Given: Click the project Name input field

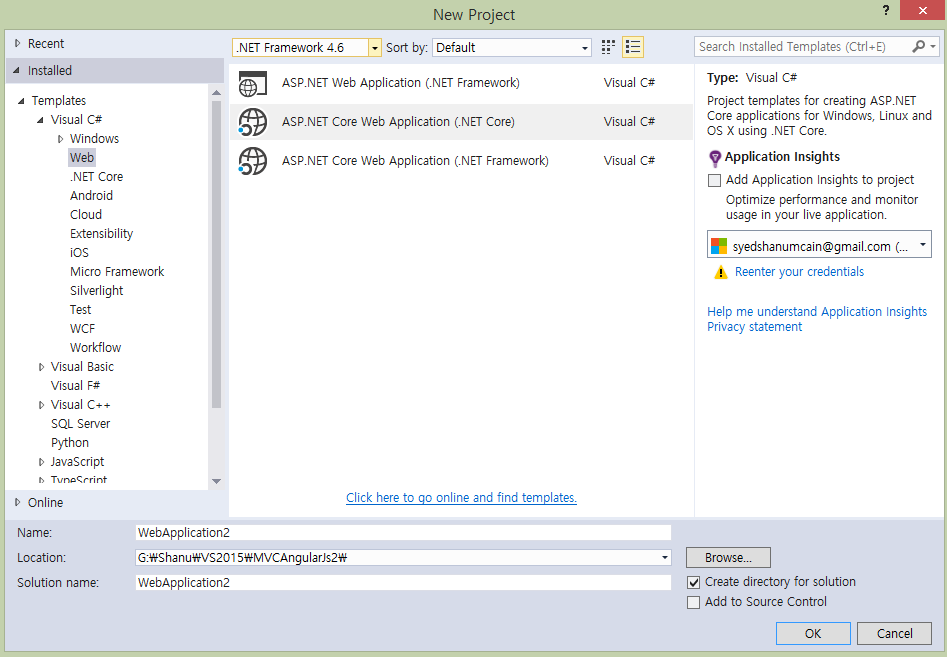Looking at the screenshot, I should pos(403,533).
